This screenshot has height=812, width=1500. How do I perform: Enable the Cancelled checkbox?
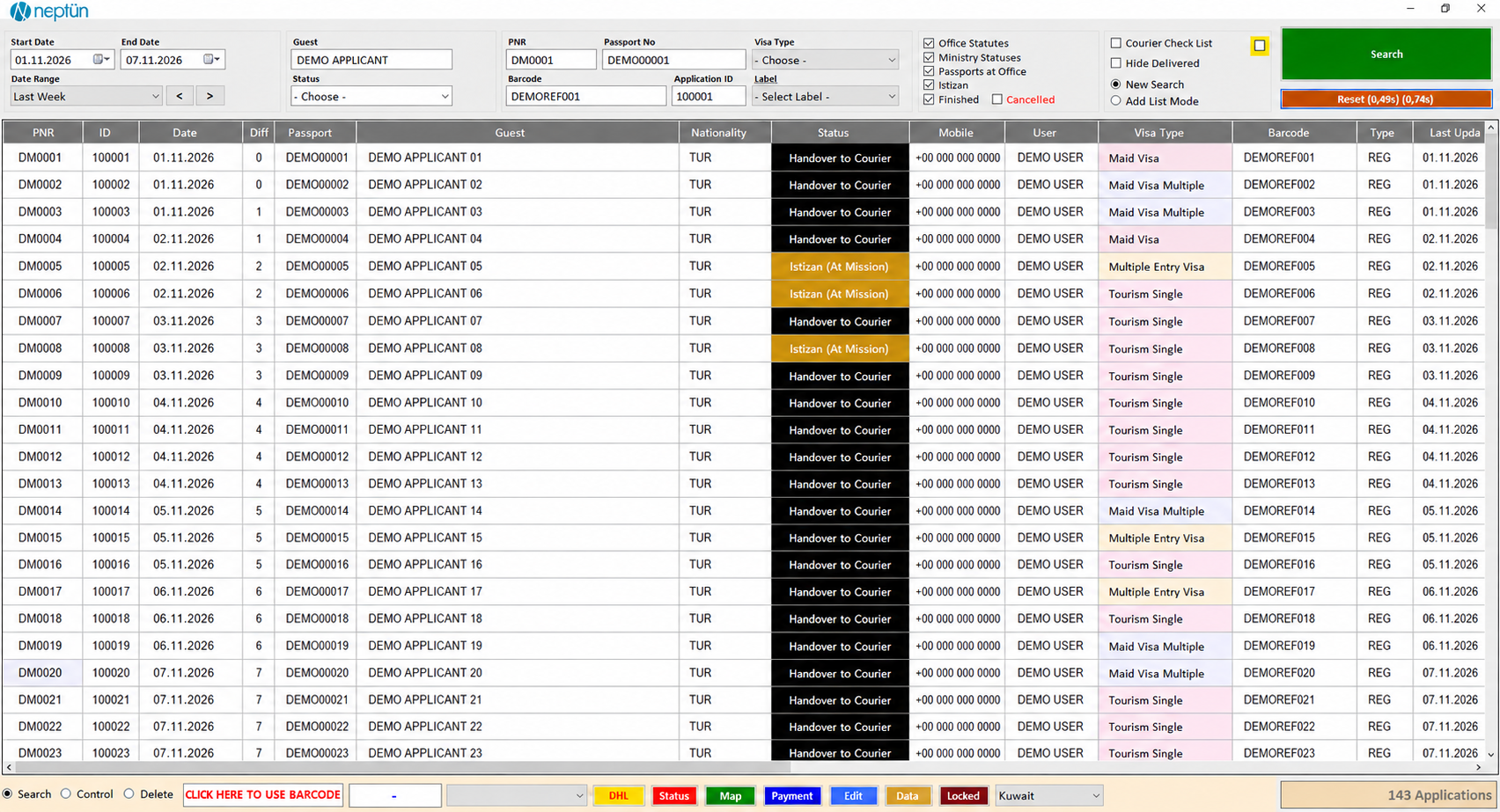(997, 99)
